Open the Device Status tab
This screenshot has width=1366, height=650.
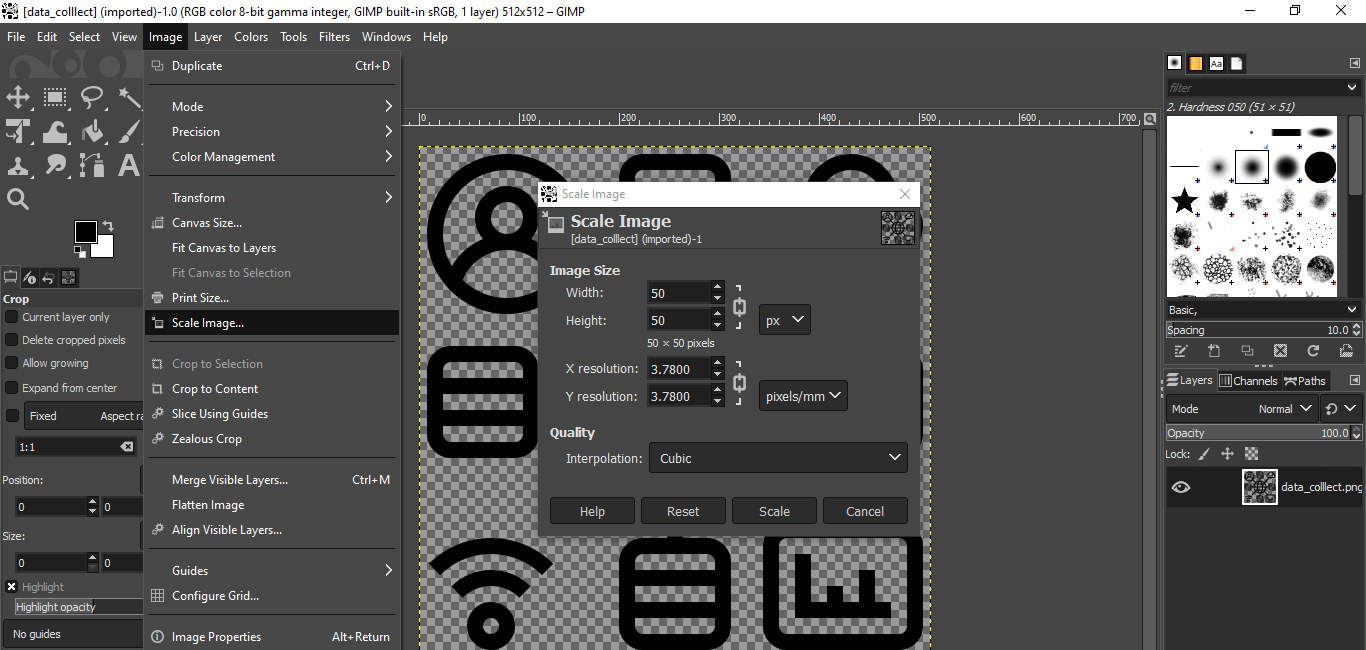[30, 277]
